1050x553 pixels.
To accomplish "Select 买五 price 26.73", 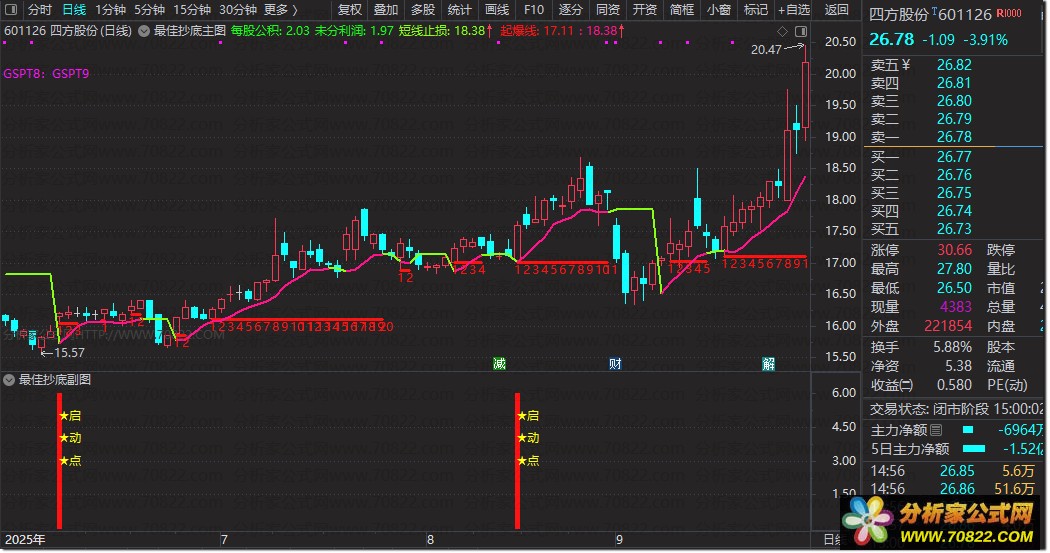I will 954,229.
